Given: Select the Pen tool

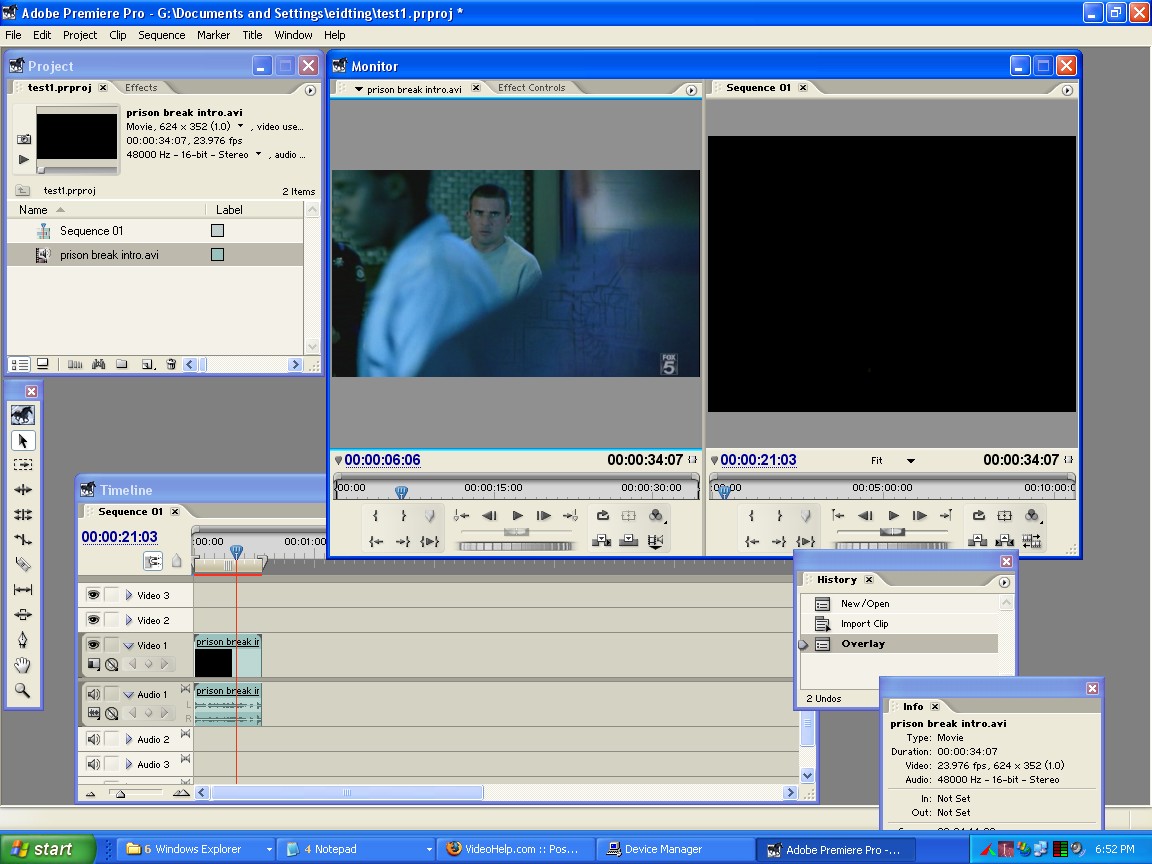Looking at the screenshot, I should coord(23,639).
